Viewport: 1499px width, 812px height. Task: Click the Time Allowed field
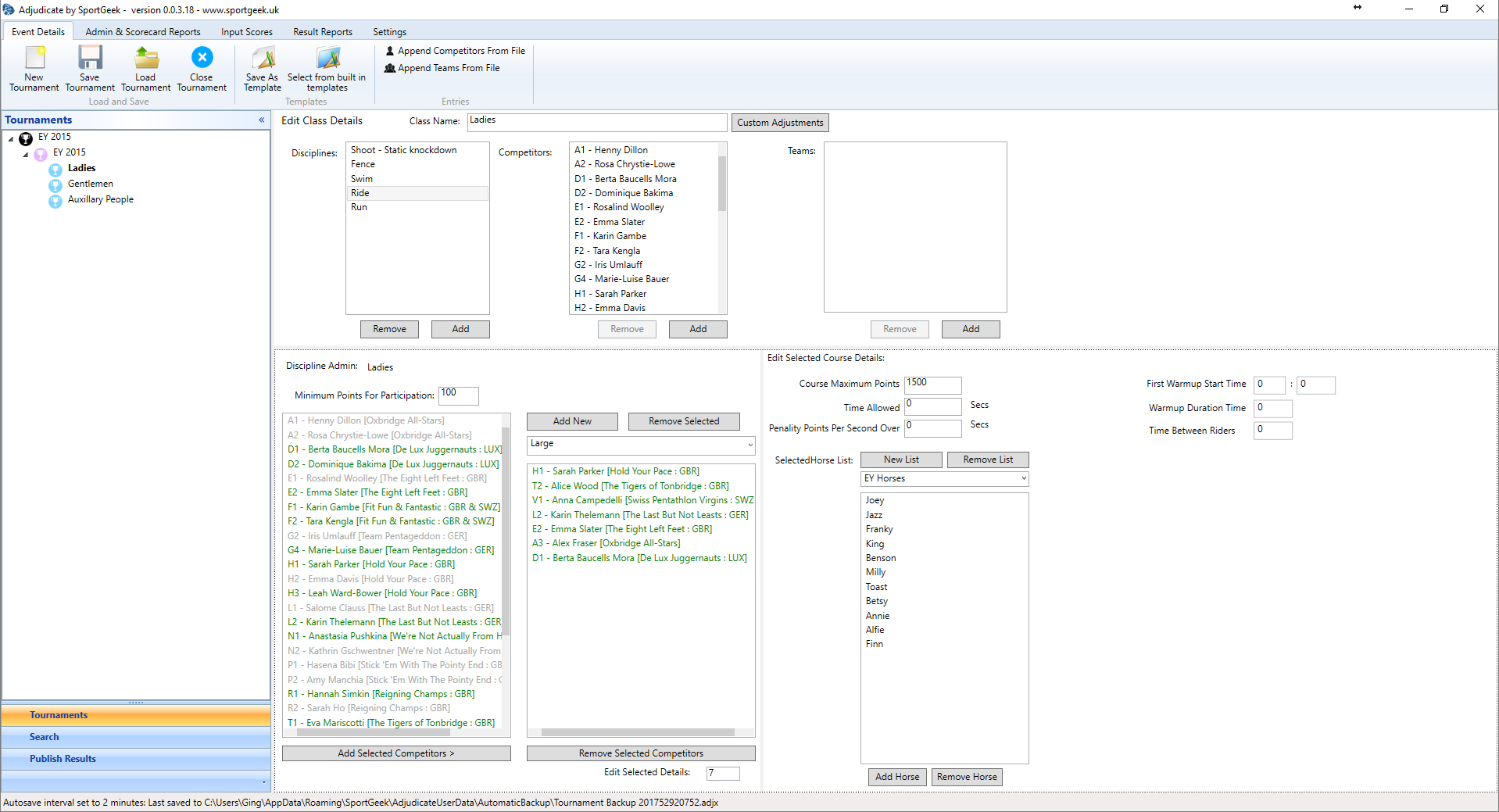click(933, 406)
